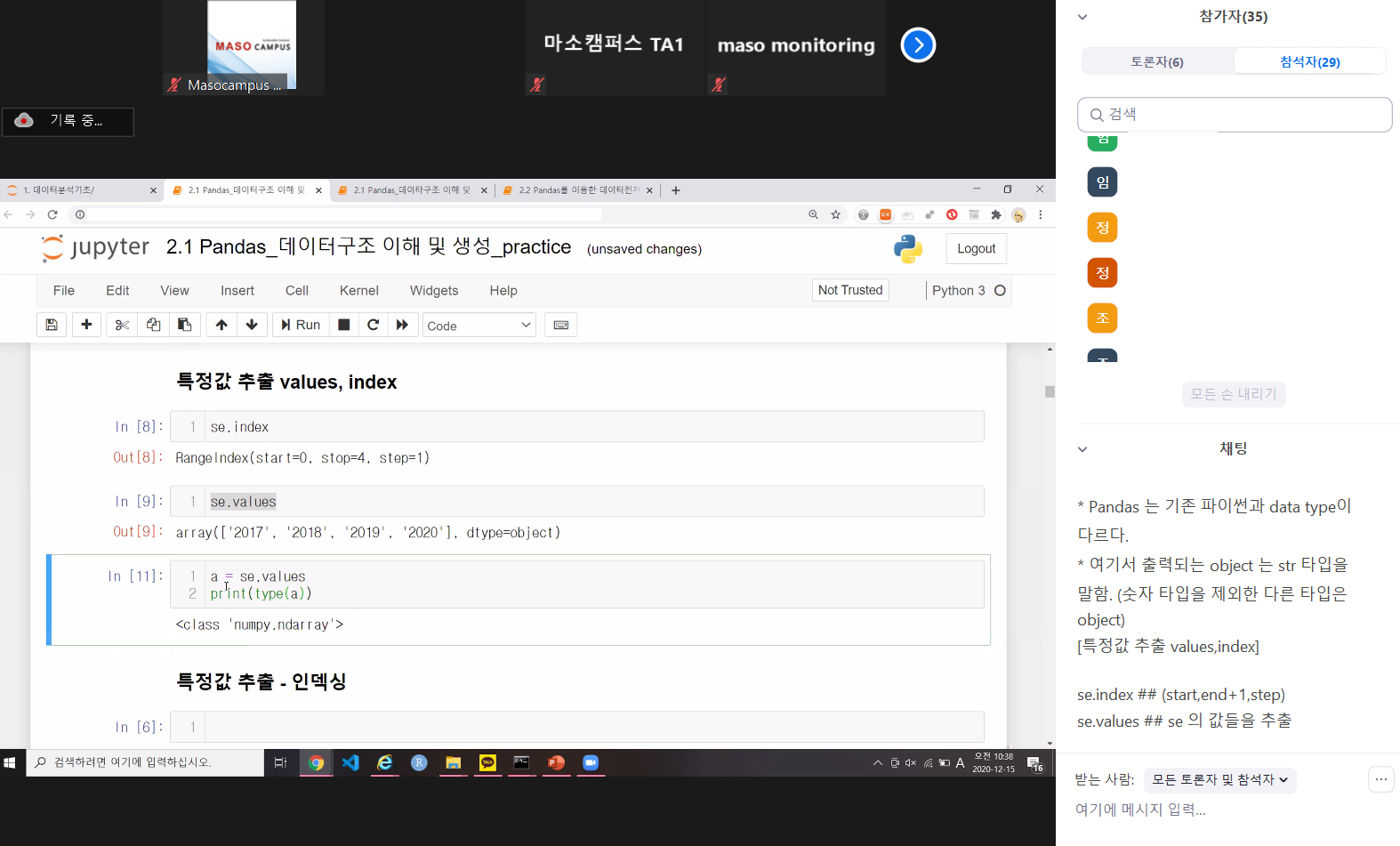Click the Logout button
The height and width of the screenshot is (846, 1400).
coord(976,249)
